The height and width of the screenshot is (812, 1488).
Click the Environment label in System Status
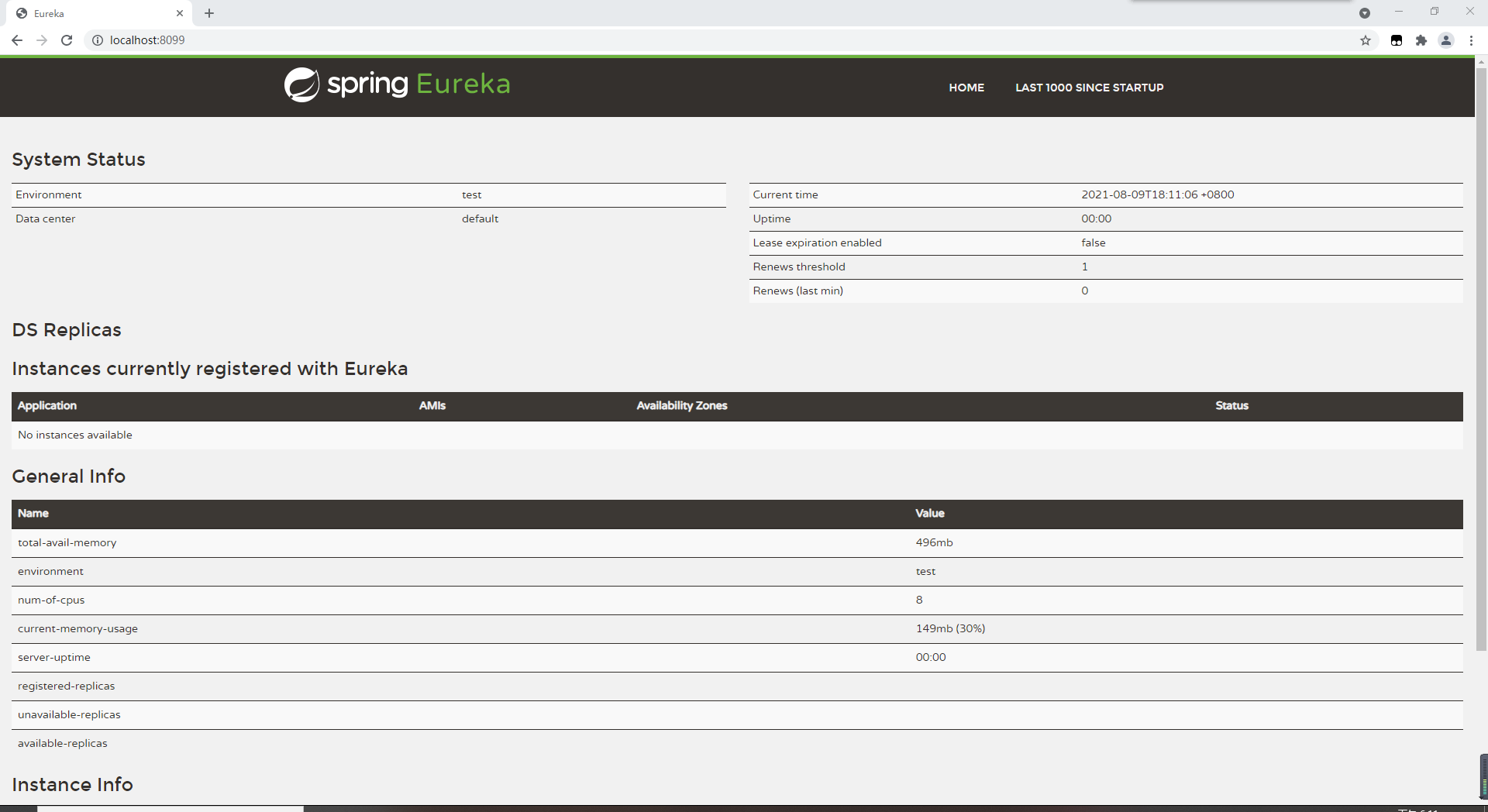[48, 194]
